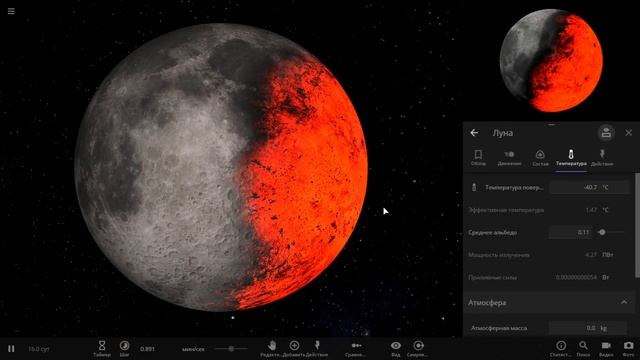Click the Moon preview thumbnail
Image resolution: width=640 pixels, height=360 pixels.
(x=551, y=60)
